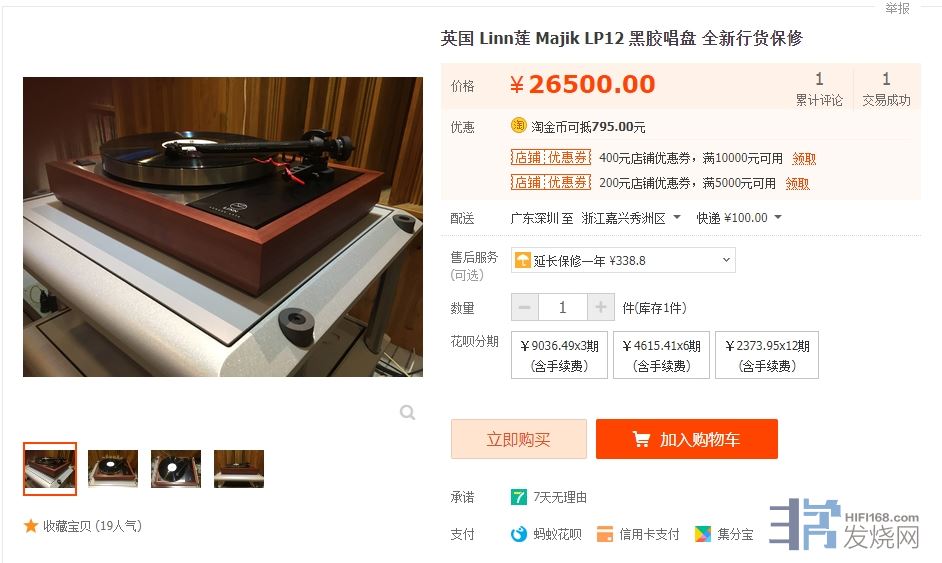Open the extended warranty dropdown
This screenshot has width=942, height=563.
point(623,260)
